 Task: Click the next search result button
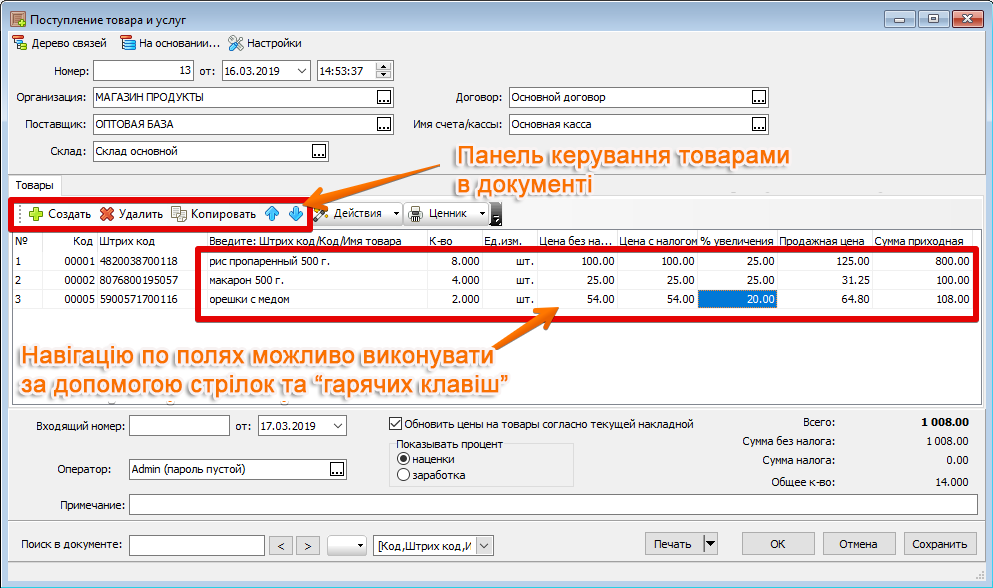[308, 546]
